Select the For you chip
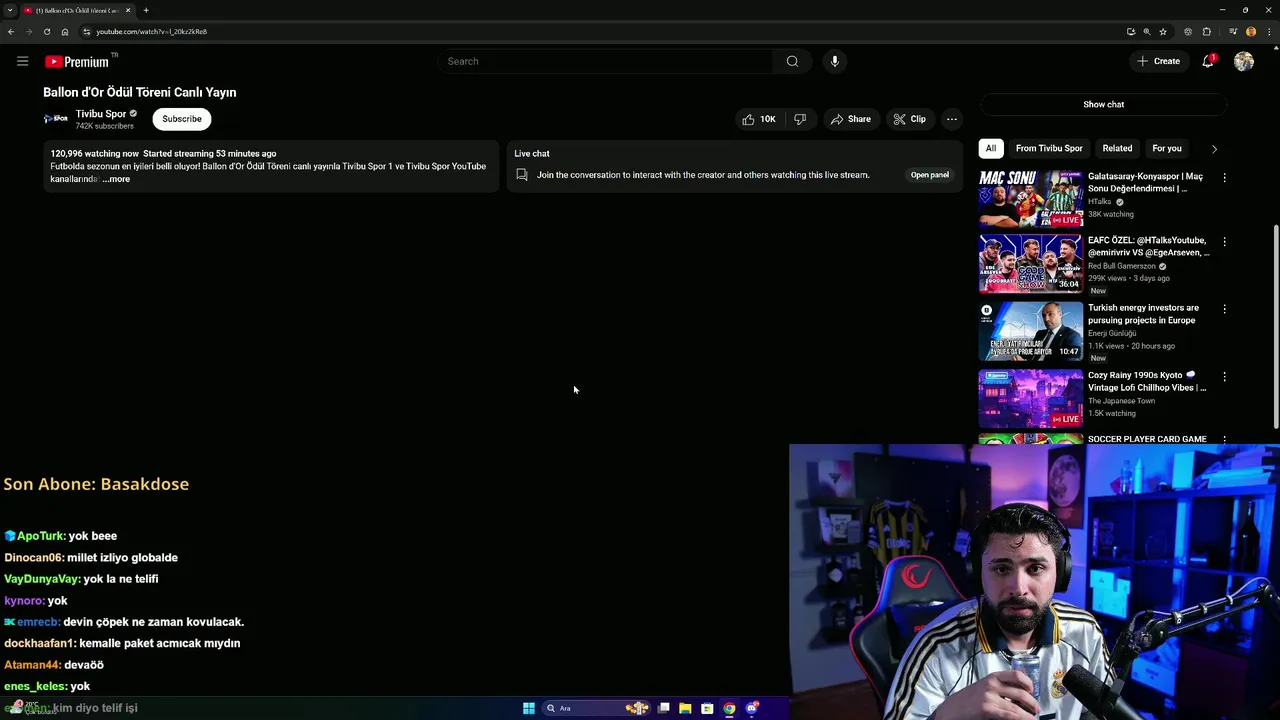Screen dimensions: 1280x720 [1166, 148]
